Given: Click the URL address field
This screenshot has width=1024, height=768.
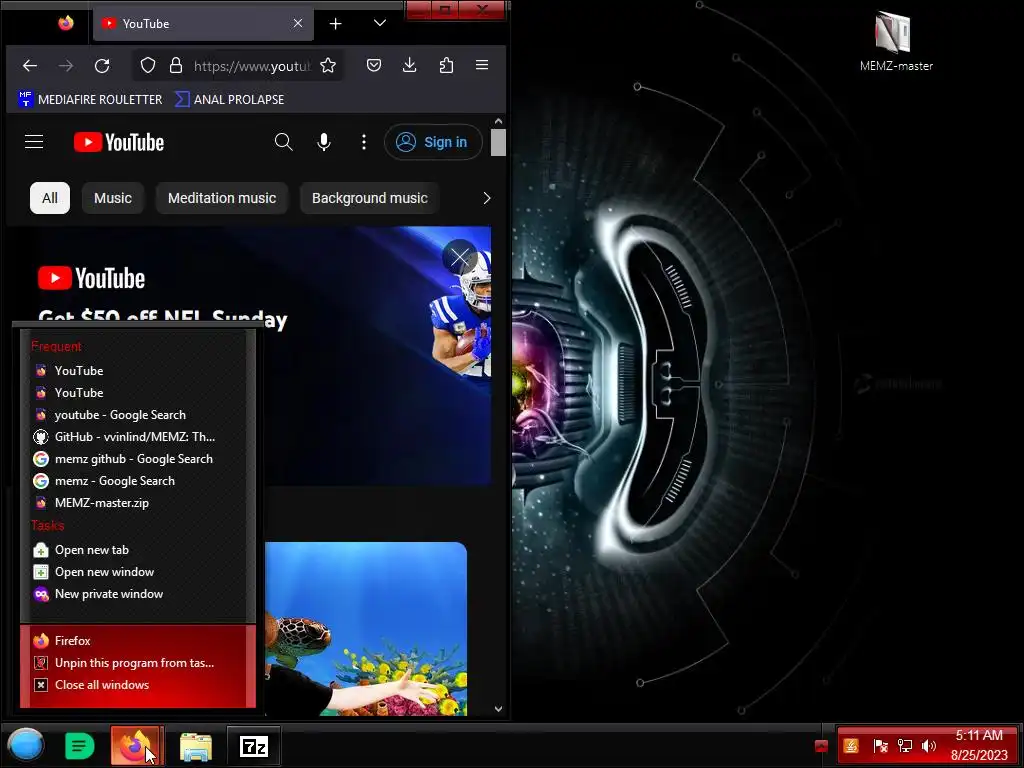Looking at the screenshot, I should [251, 65].
